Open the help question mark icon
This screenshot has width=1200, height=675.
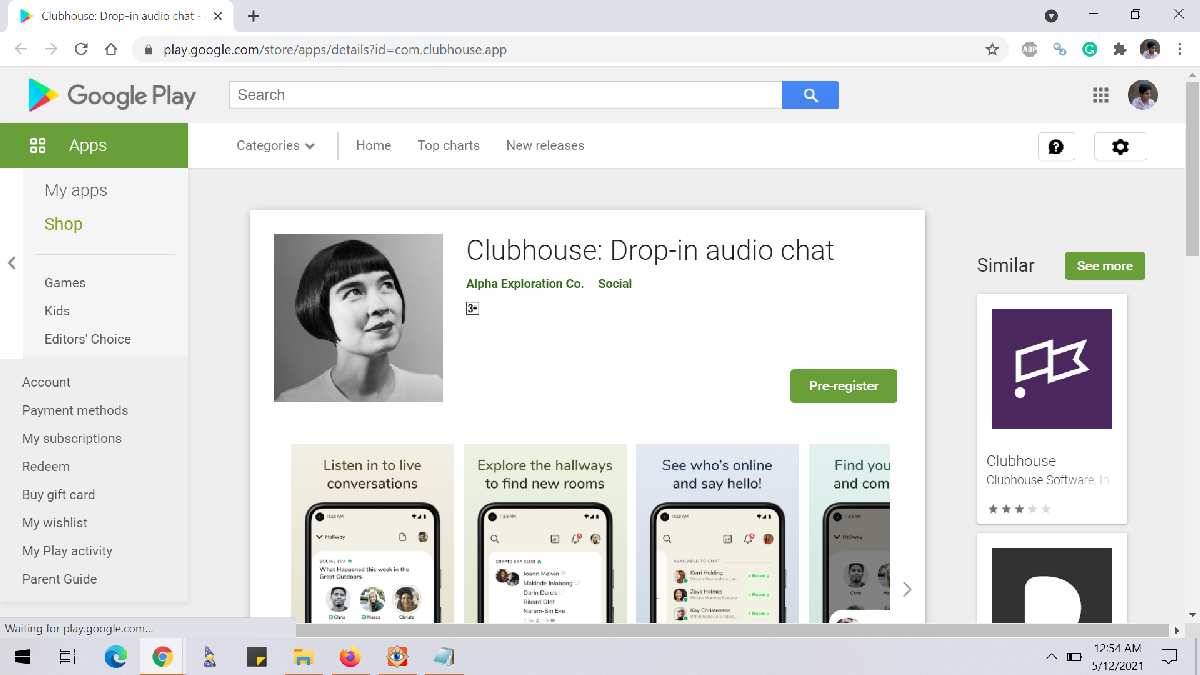1056,146
